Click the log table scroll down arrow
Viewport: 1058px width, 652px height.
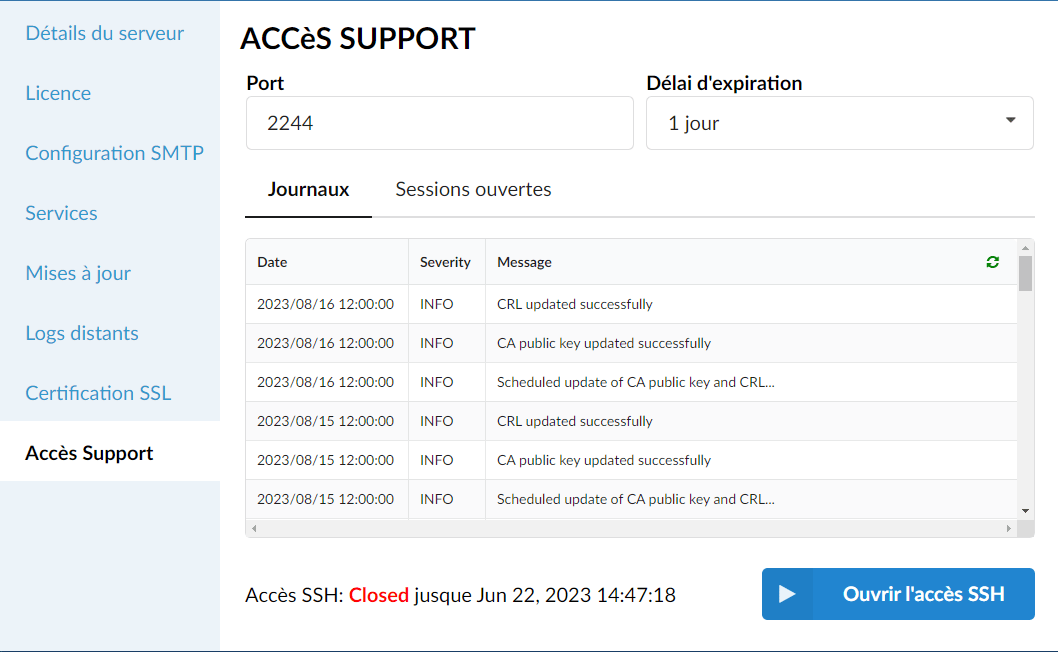click(1026, 511)
